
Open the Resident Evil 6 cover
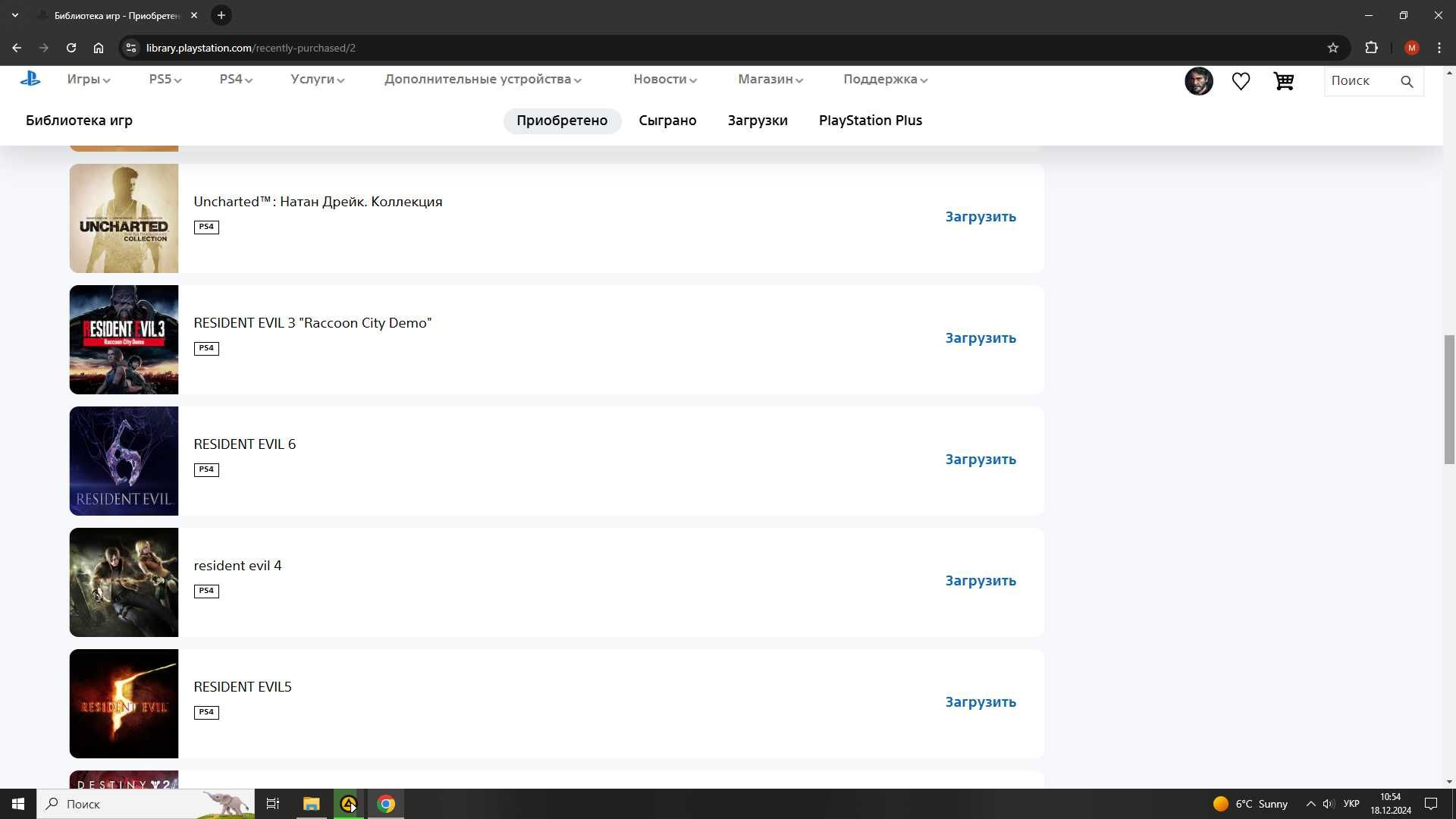[x=124, y=461]
